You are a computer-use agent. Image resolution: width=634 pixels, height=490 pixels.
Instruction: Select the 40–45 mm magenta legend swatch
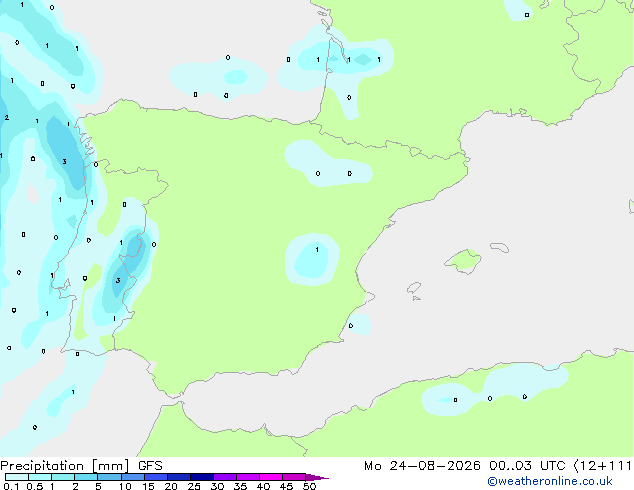pos(271,477)
